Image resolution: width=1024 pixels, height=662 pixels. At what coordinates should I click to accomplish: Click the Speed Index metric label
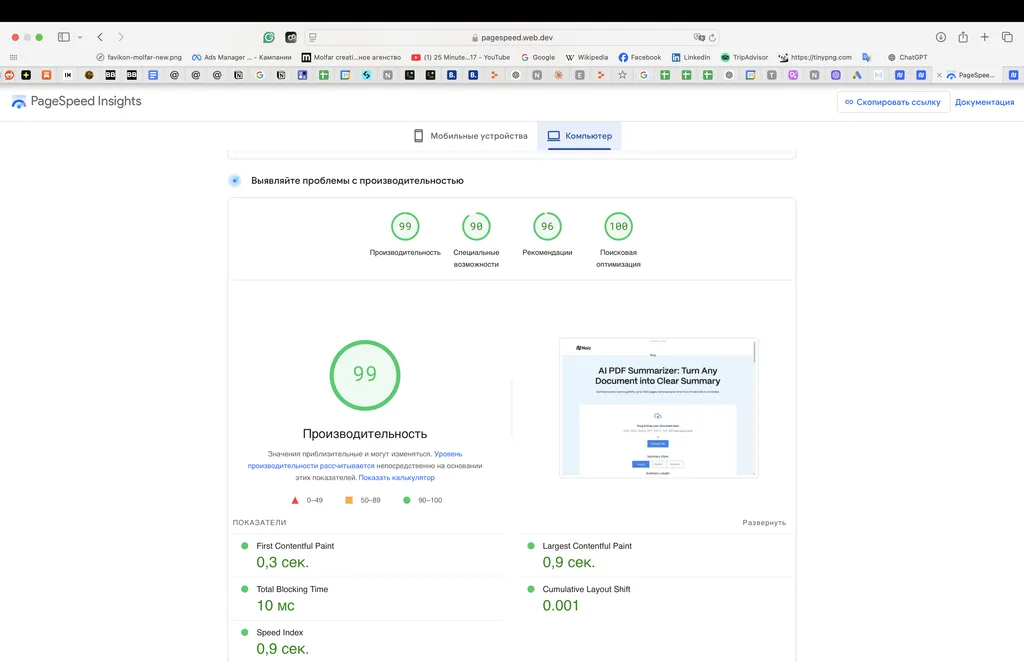(x=280, y=632)
